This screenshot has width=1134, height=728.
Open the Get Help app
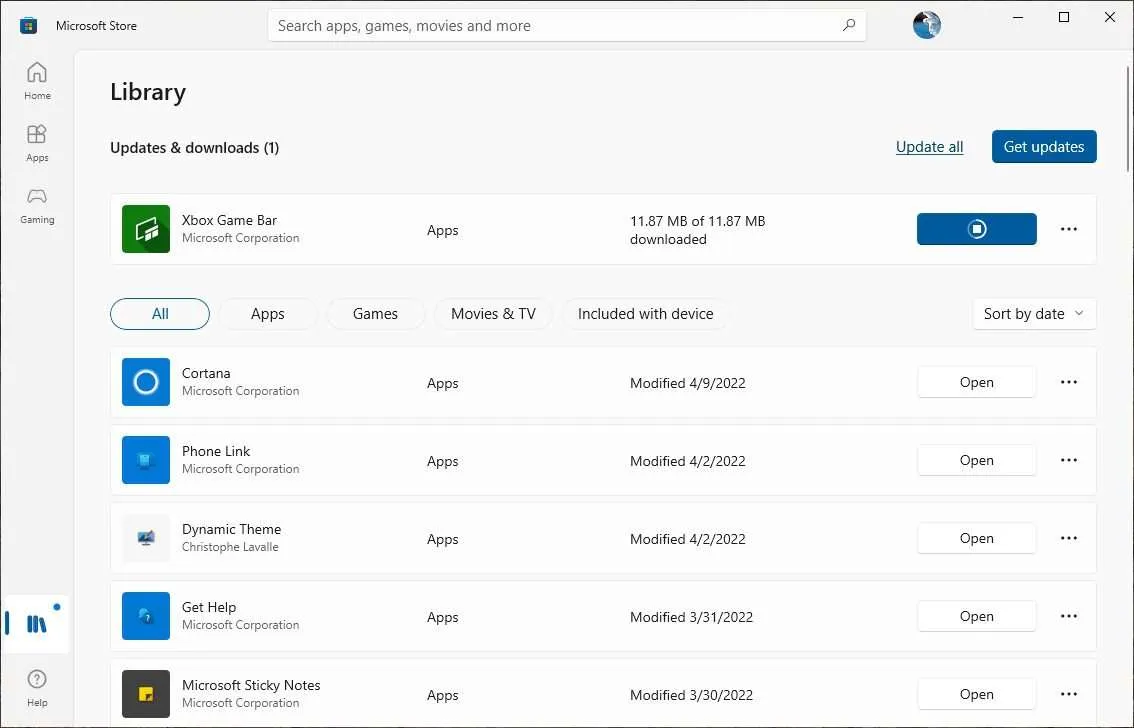click(976, 617)
